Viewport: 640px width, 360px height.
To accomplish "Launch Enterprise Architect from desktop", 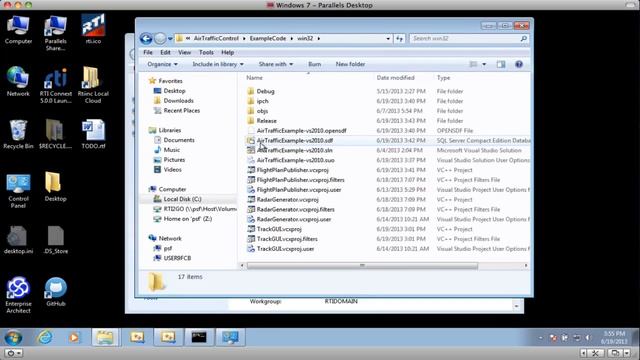I will [18, 295].
